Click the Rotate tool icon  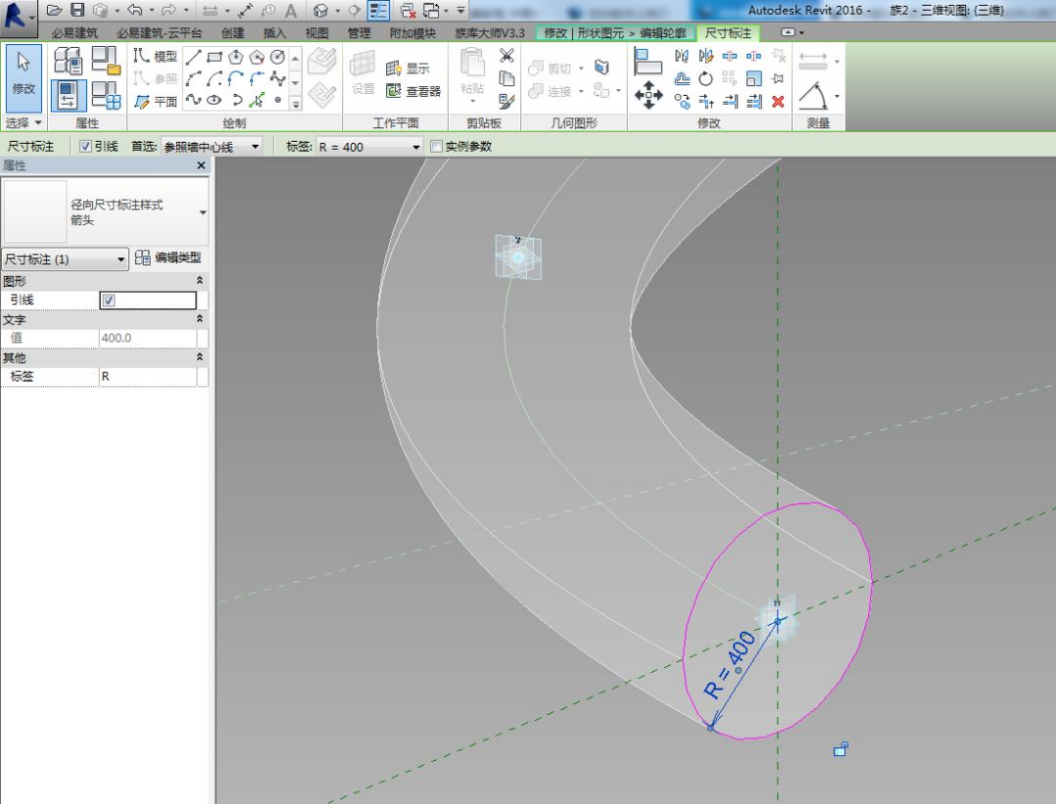[705, 79]
